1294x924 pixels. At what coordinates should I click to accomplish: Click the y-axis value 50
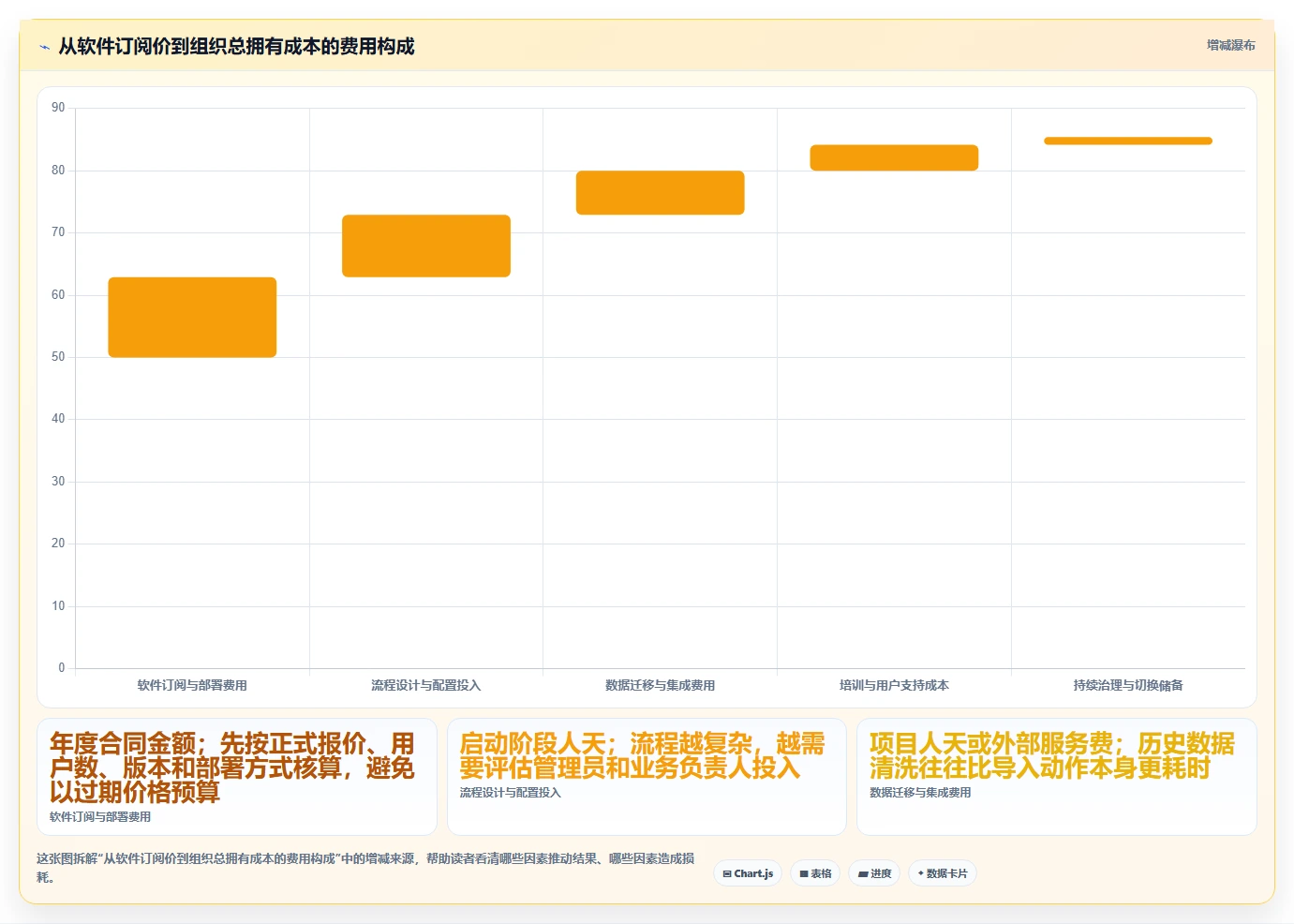[58, 357]
